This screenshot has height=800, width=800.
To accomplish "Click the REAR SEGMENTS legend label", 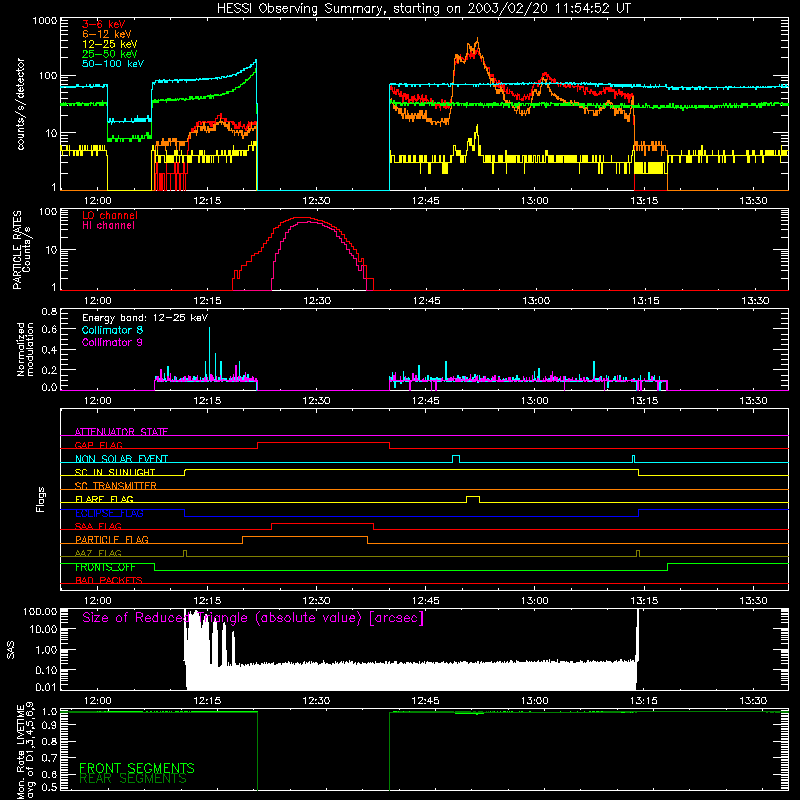I will [133, 779].
